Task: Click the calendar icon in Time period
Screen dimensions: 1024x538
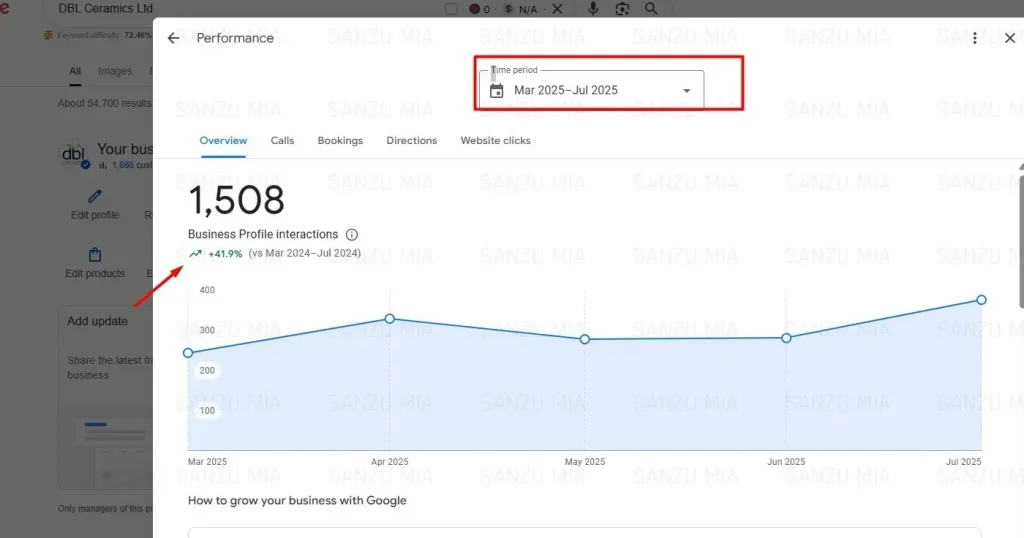Action: 496,91
